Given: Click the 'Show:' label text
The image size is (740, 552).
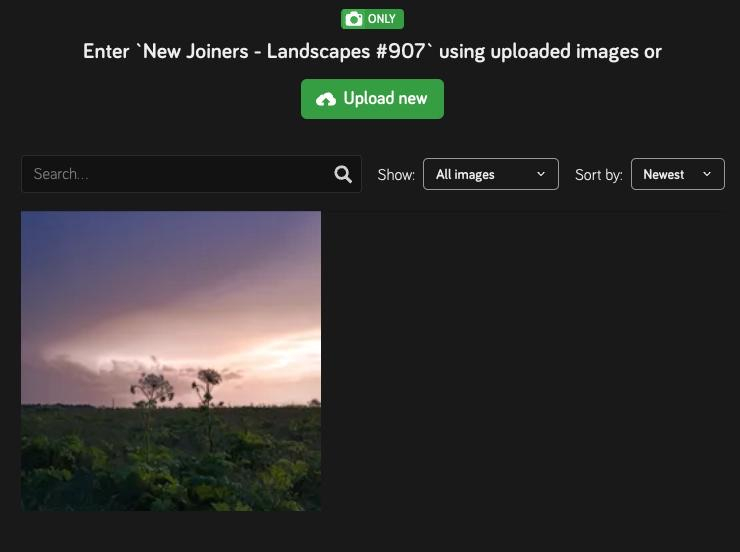Looking at the screenshot, I should pos(396,175).
